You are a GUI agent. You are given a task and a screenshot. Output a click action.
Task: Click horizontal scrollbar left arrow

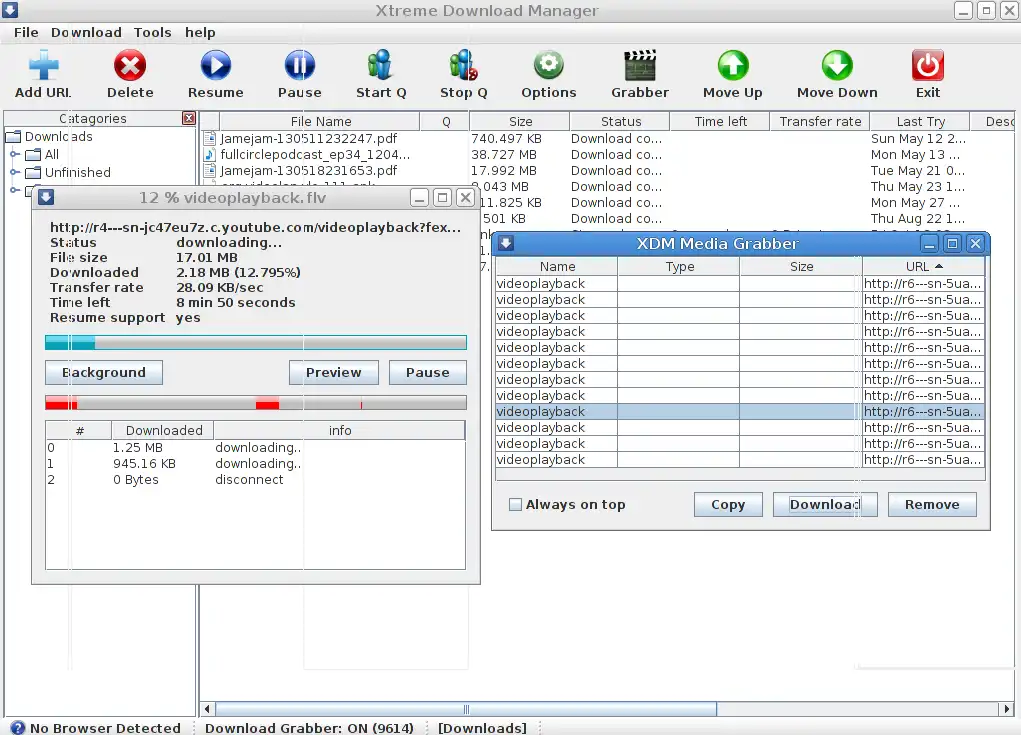pos(207,709)
